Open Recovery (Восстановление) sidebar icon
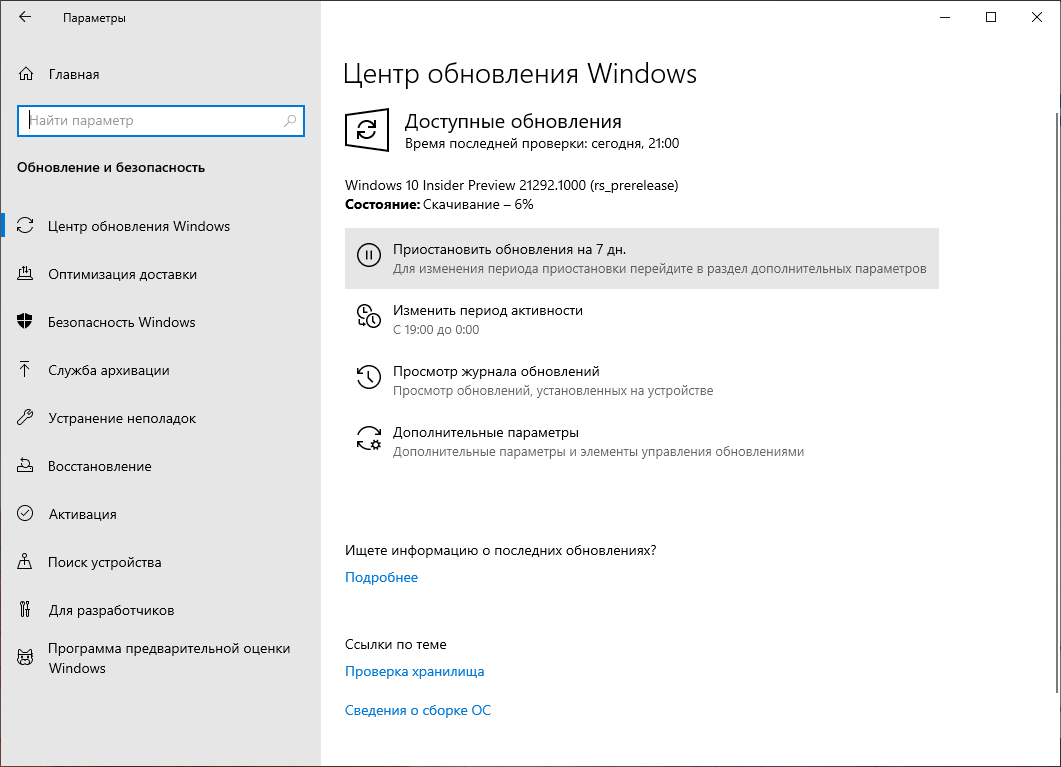This screenshot has height=767, width=1061. [x=27, y=466]
